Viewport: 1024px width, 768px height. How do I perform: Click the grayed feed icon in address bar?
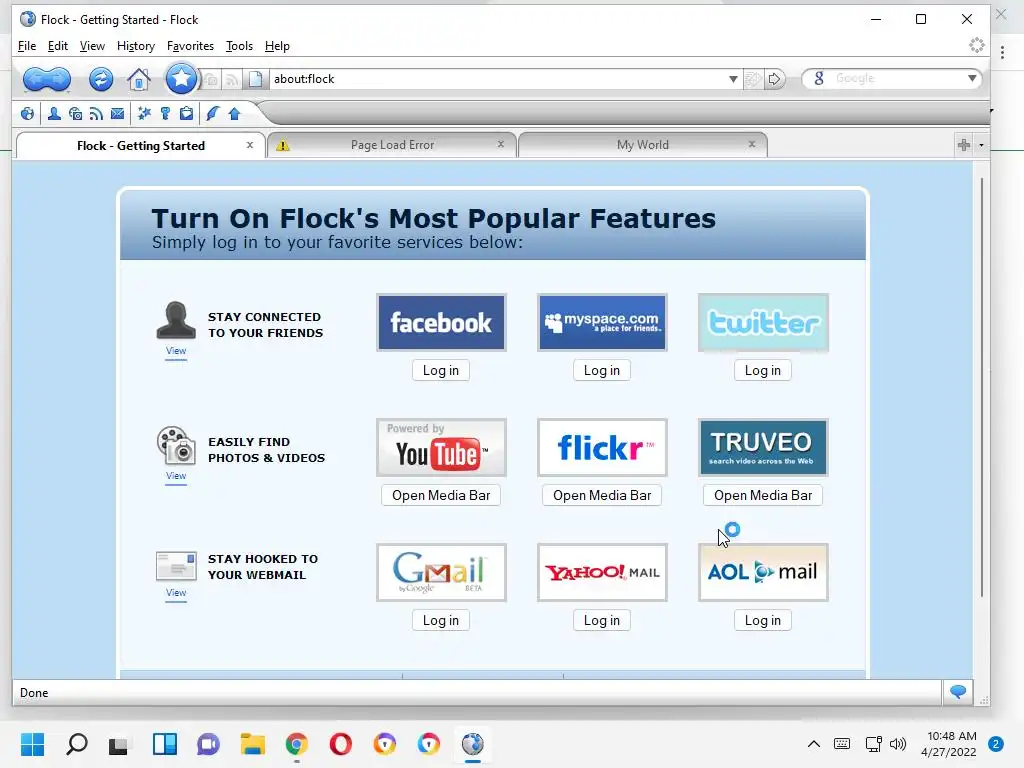[232, 80]
